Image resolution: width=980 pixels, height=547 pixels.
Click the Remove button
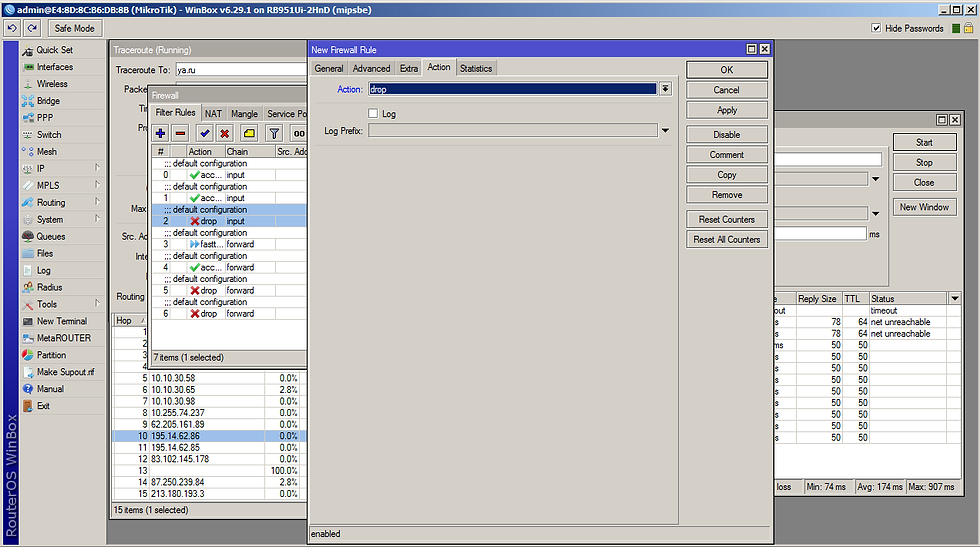coord(726,194)
